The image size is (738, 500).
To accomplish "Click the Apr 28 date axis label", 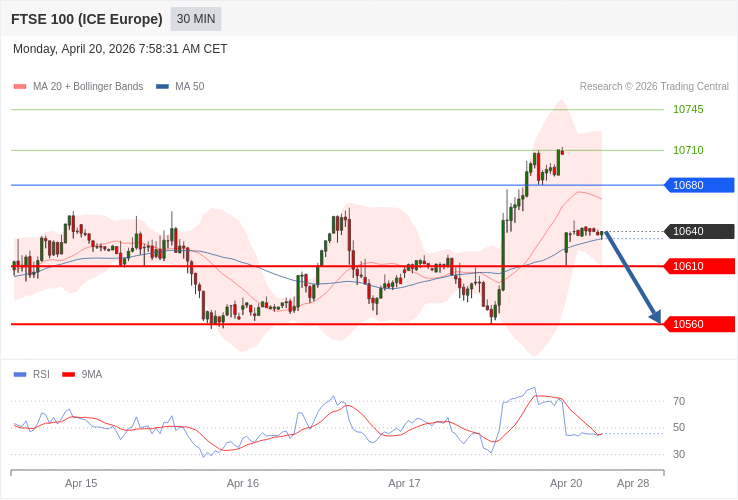I will pos(633,484).
